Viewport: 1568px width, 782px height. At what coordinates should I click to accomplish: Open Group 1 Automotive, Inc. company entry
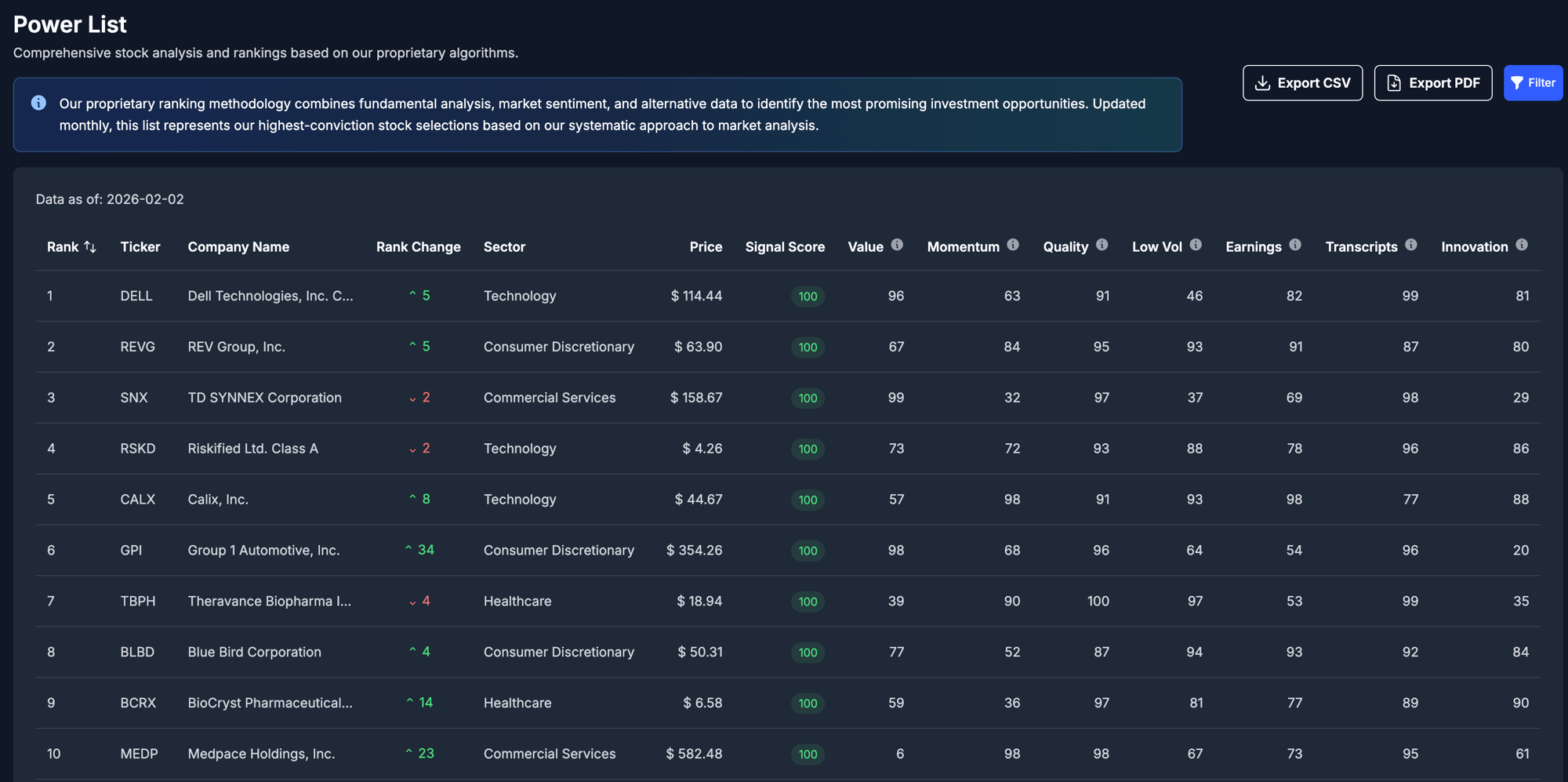(263, 551)
